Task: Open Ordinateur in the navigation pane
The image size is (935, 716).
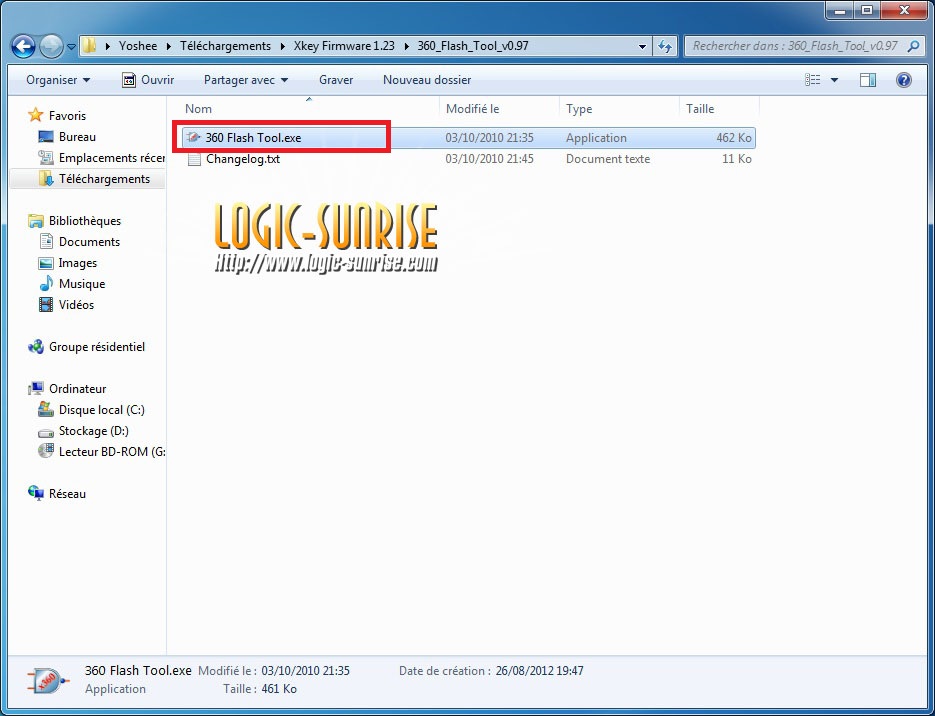Action: tap(78, 389)
